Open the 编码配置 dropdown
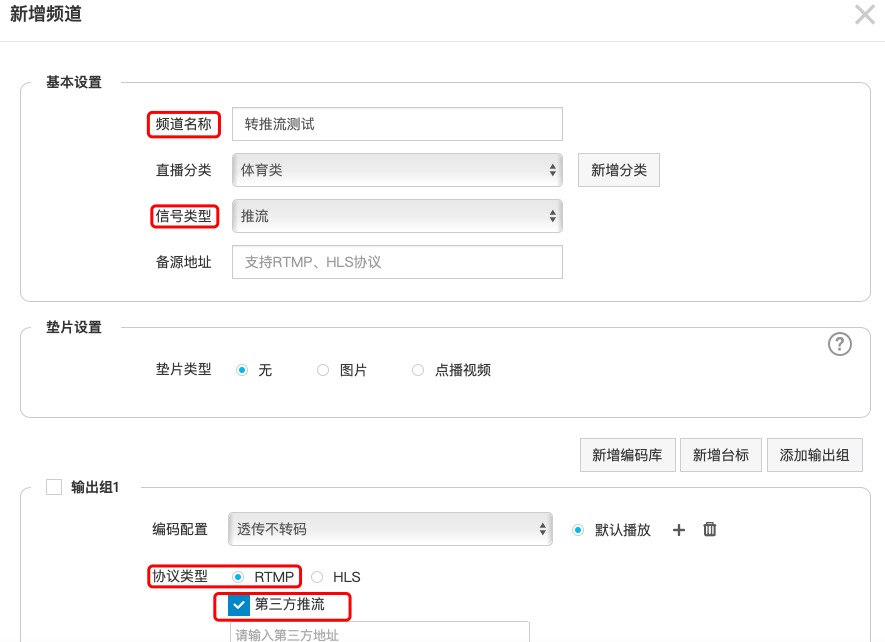This screenshot has width=885, height=642. (x=390, y=530)
